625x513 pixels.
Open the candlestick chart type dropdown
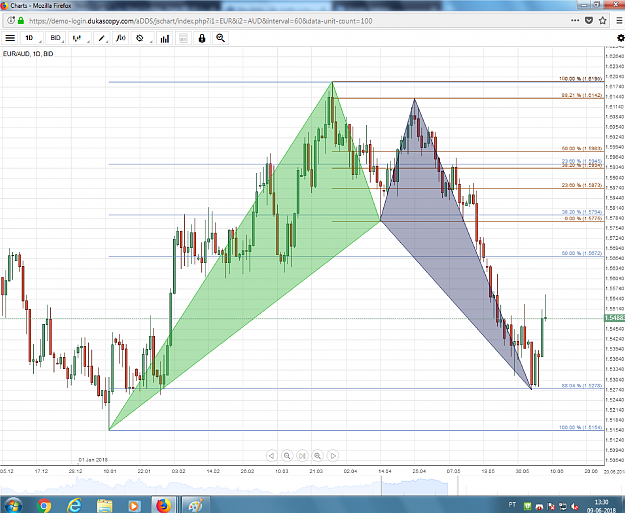coord(79,38)
